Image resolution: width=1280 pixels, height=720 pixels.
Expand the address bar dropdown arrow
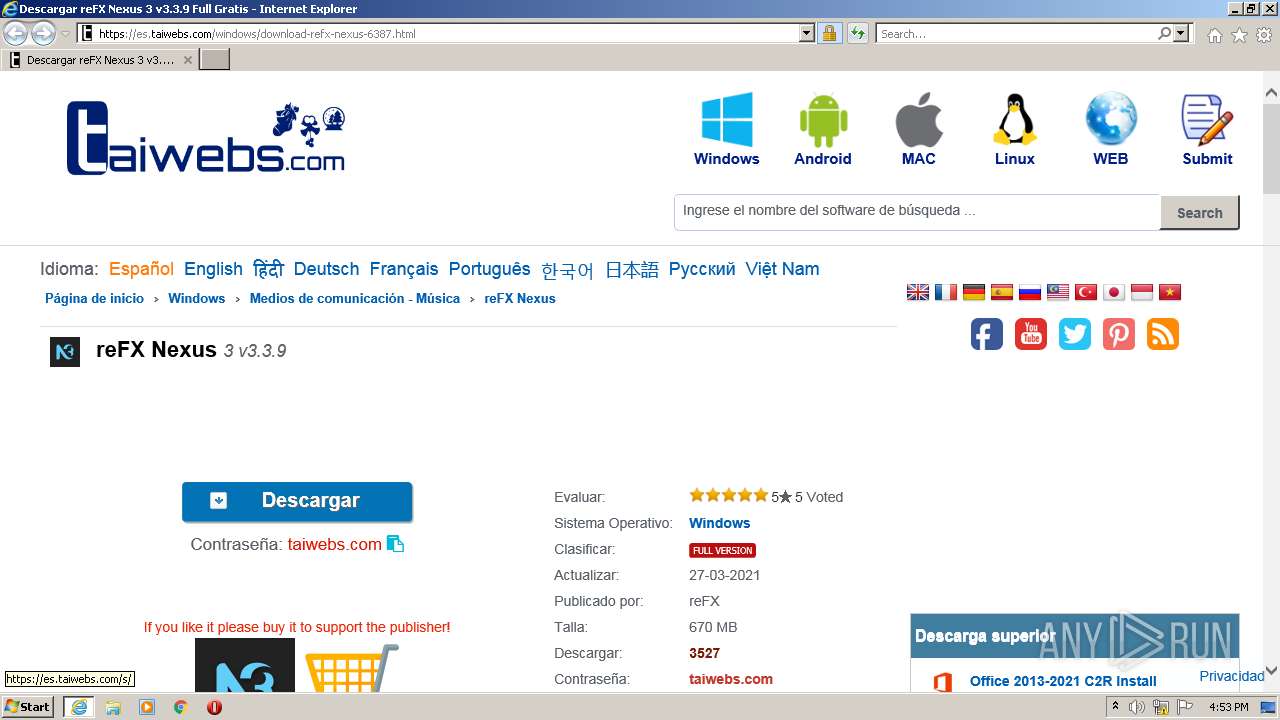click(807, 34)
